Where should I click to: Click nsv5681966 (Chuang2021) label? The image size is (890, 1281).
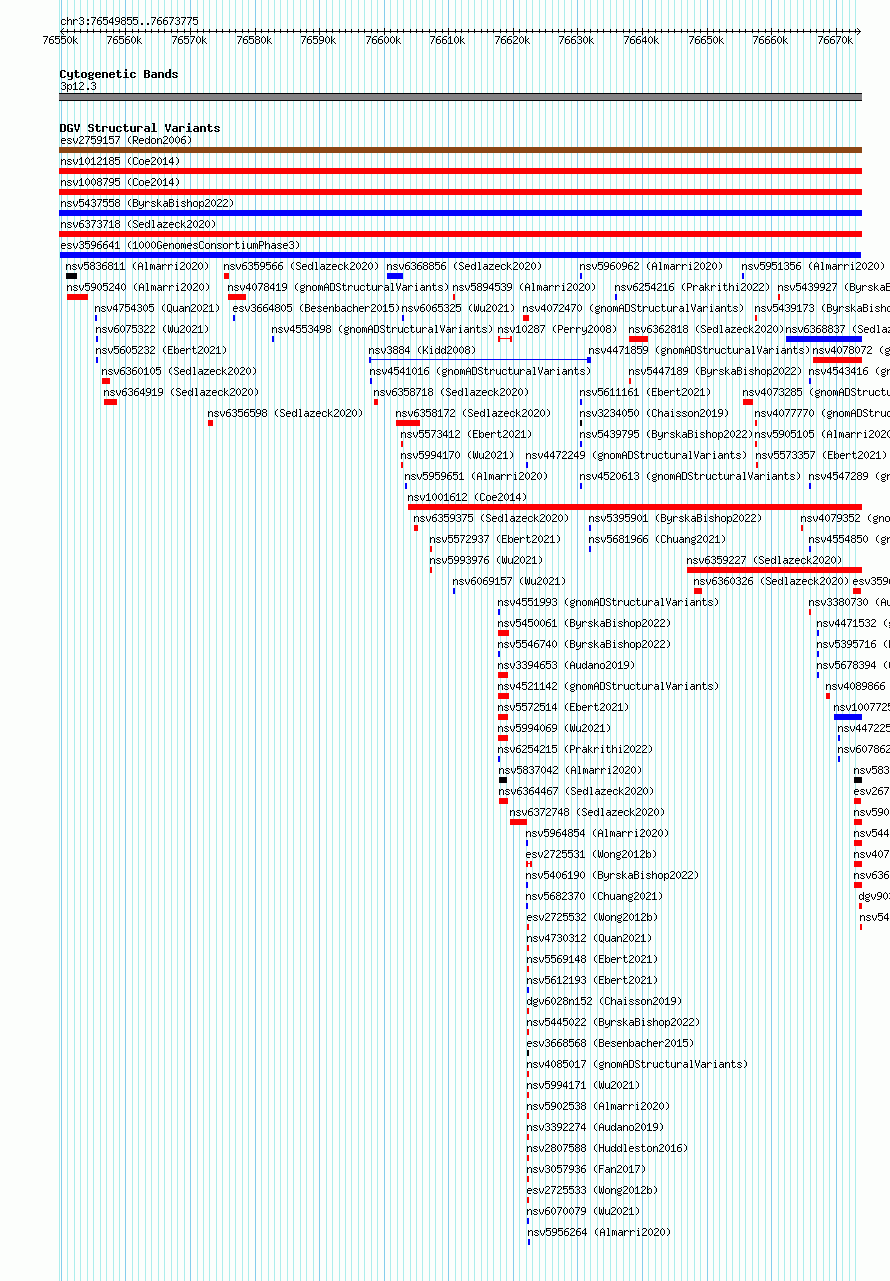tap(657, 539)
